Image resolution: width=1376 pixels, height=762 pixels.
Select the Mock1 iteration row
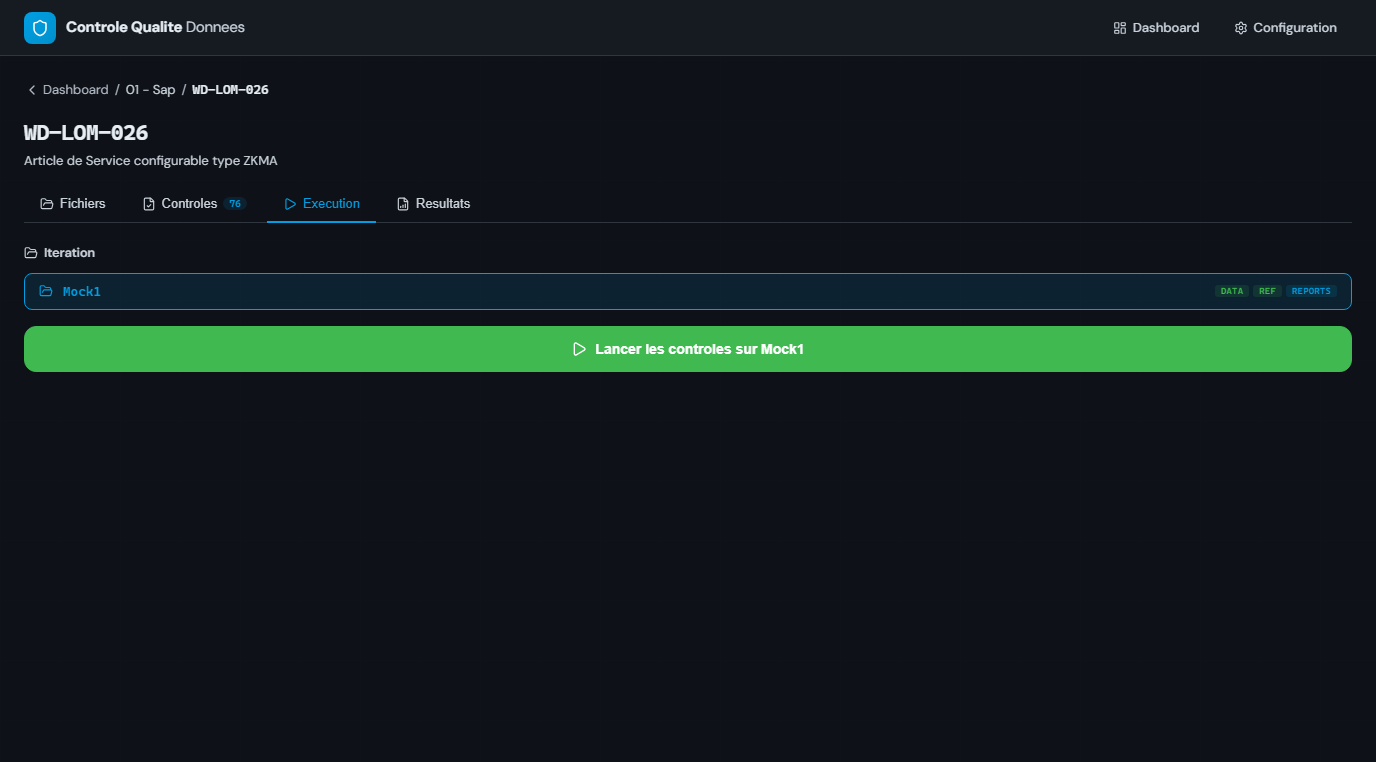[x=688, y=291]
